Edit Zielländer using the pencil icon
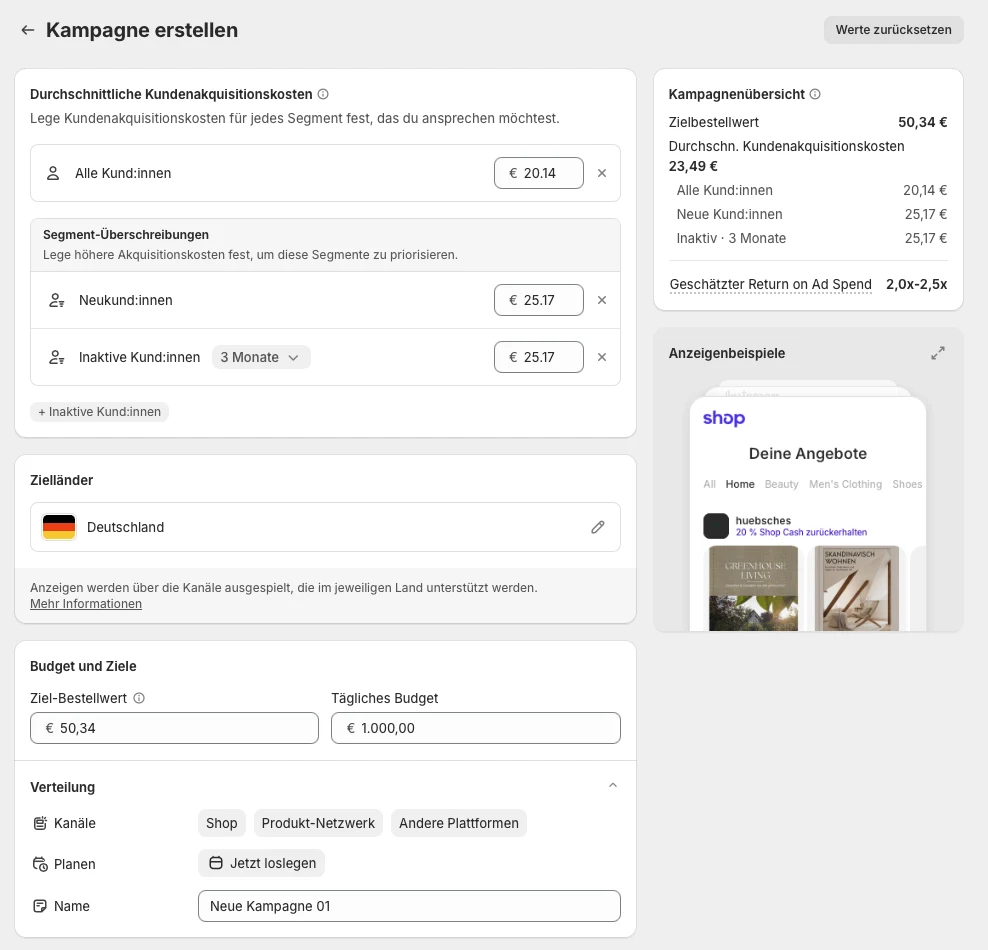Screen dimensions: 988x950 click(598, 527)
